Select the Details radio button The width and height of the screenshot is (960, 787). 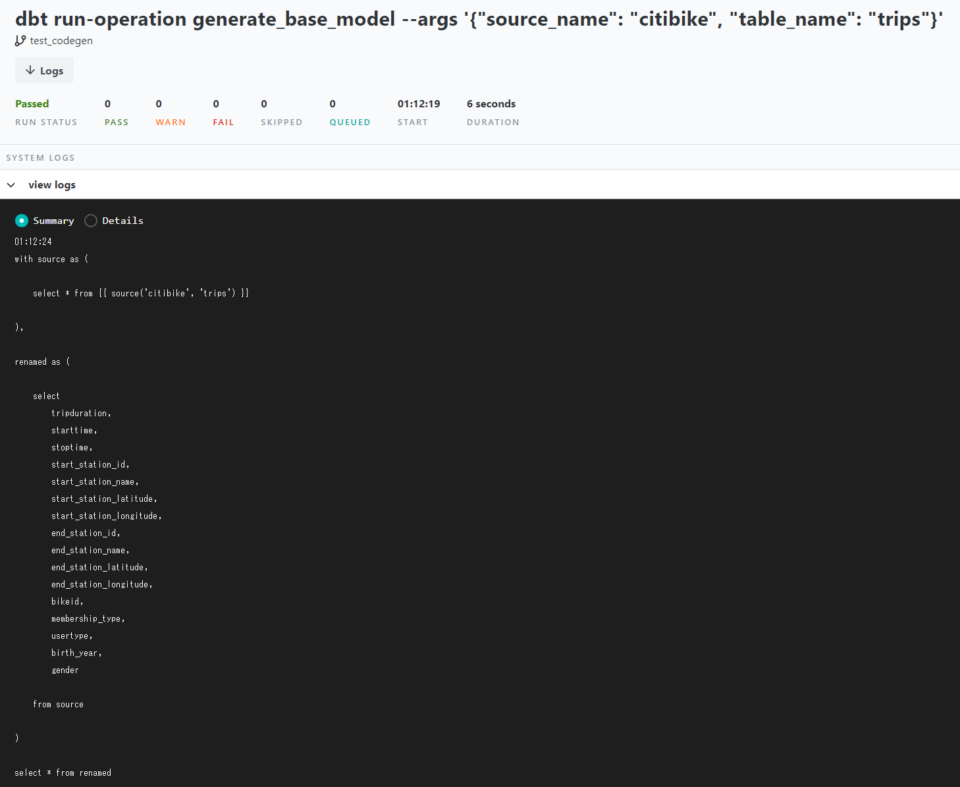(91, 220)
